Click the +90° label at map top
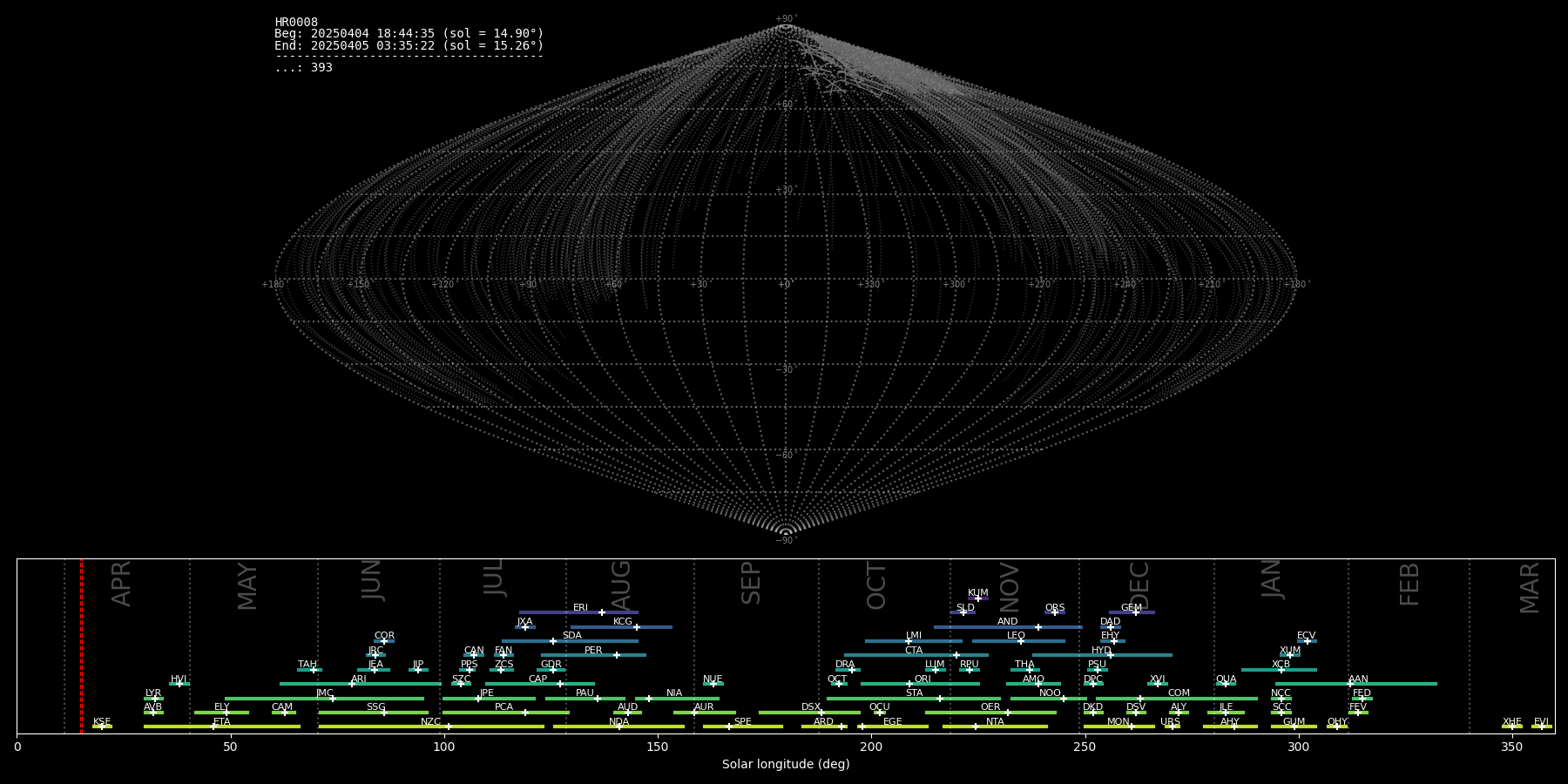 point(785,19)
